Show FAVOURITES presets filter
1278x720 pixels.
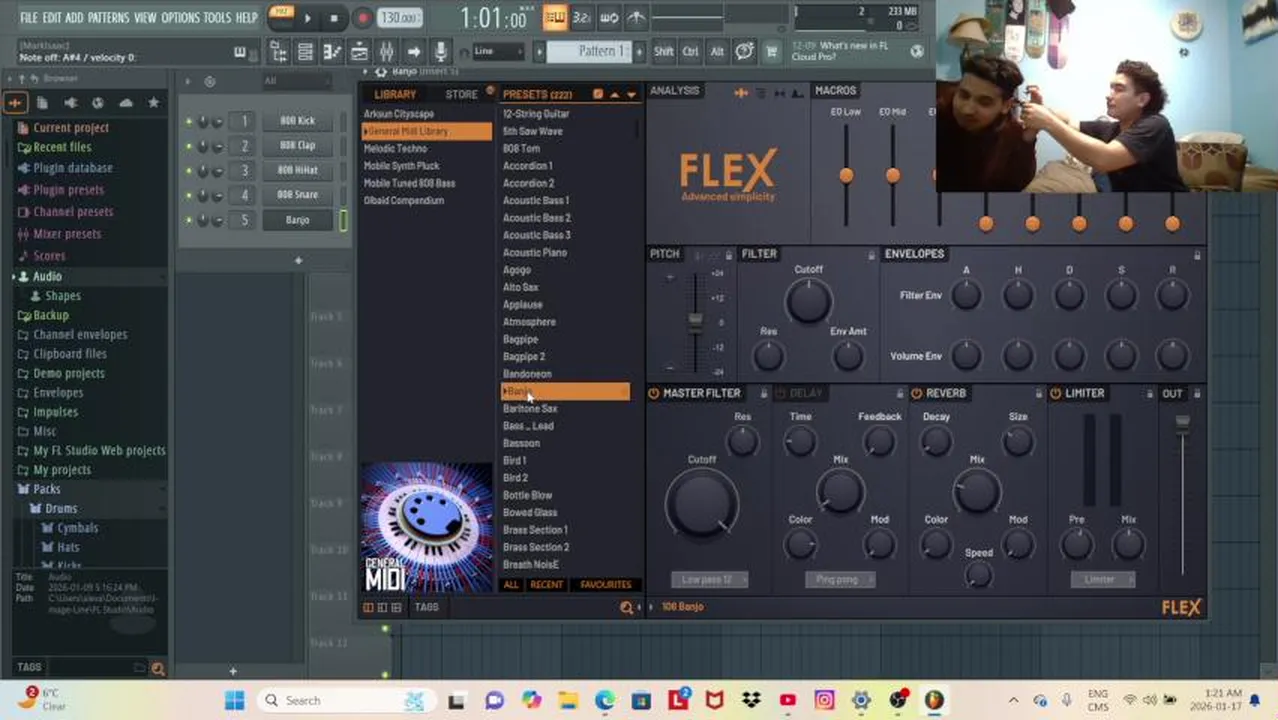coord(605,585)
